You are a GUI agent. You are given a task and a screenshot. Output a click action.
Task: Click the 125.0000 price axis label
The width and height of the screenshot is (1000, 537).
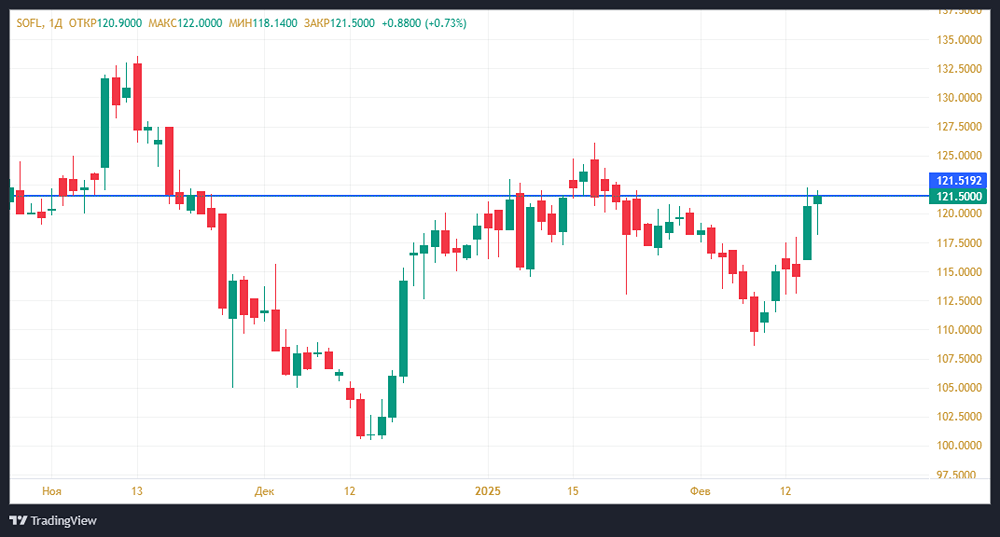click(959, 156)
